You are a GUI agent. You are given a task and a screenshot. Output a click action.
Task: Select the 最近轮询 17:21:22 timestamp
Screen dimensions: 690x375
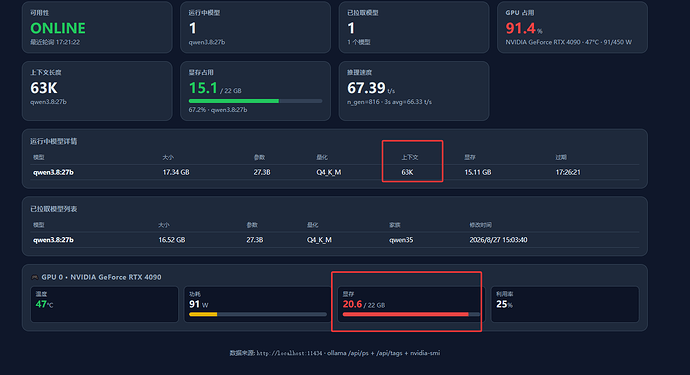pyautogui.click(x=55, y=42)
